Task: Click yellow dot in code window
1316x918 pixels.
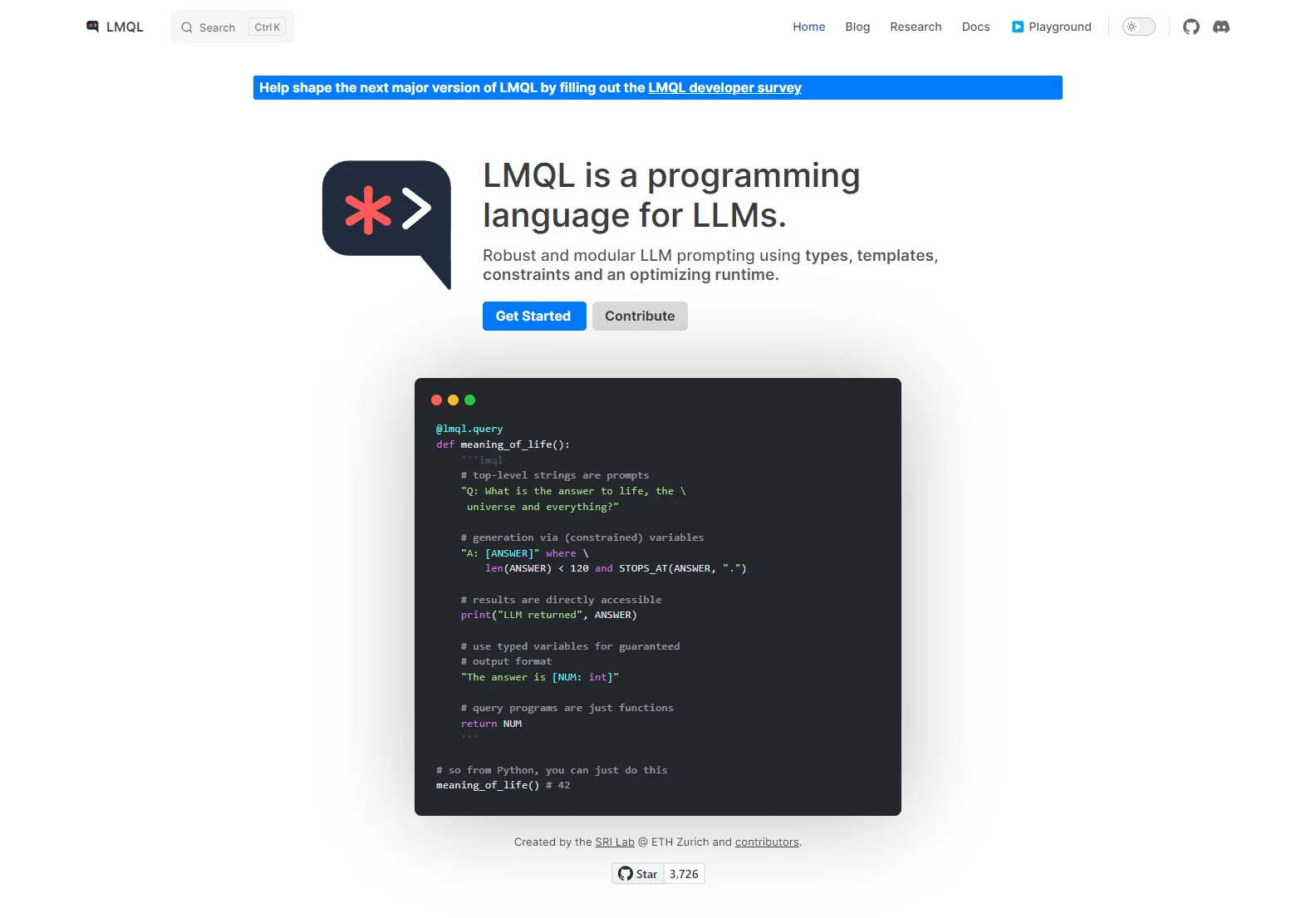Action: (453, 400)
